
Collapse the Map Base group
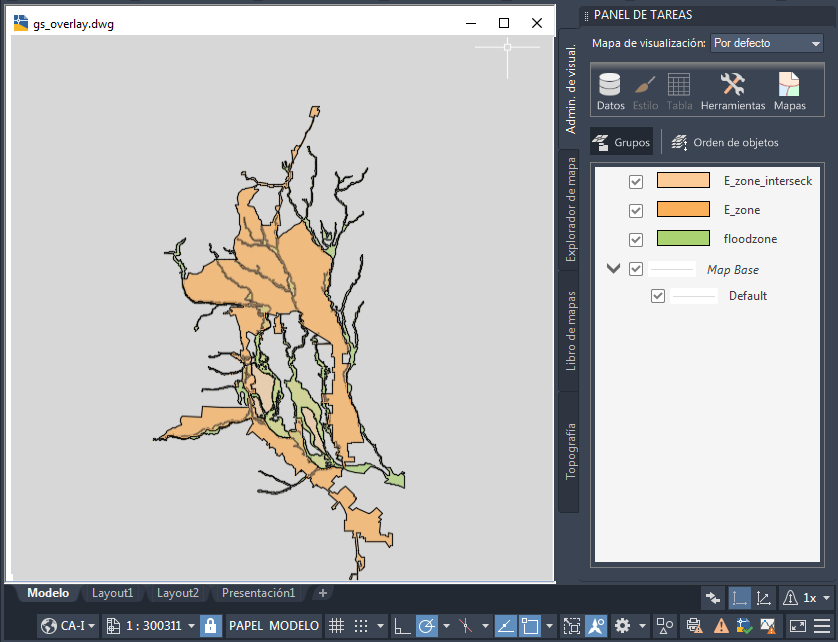click(613, 269)
